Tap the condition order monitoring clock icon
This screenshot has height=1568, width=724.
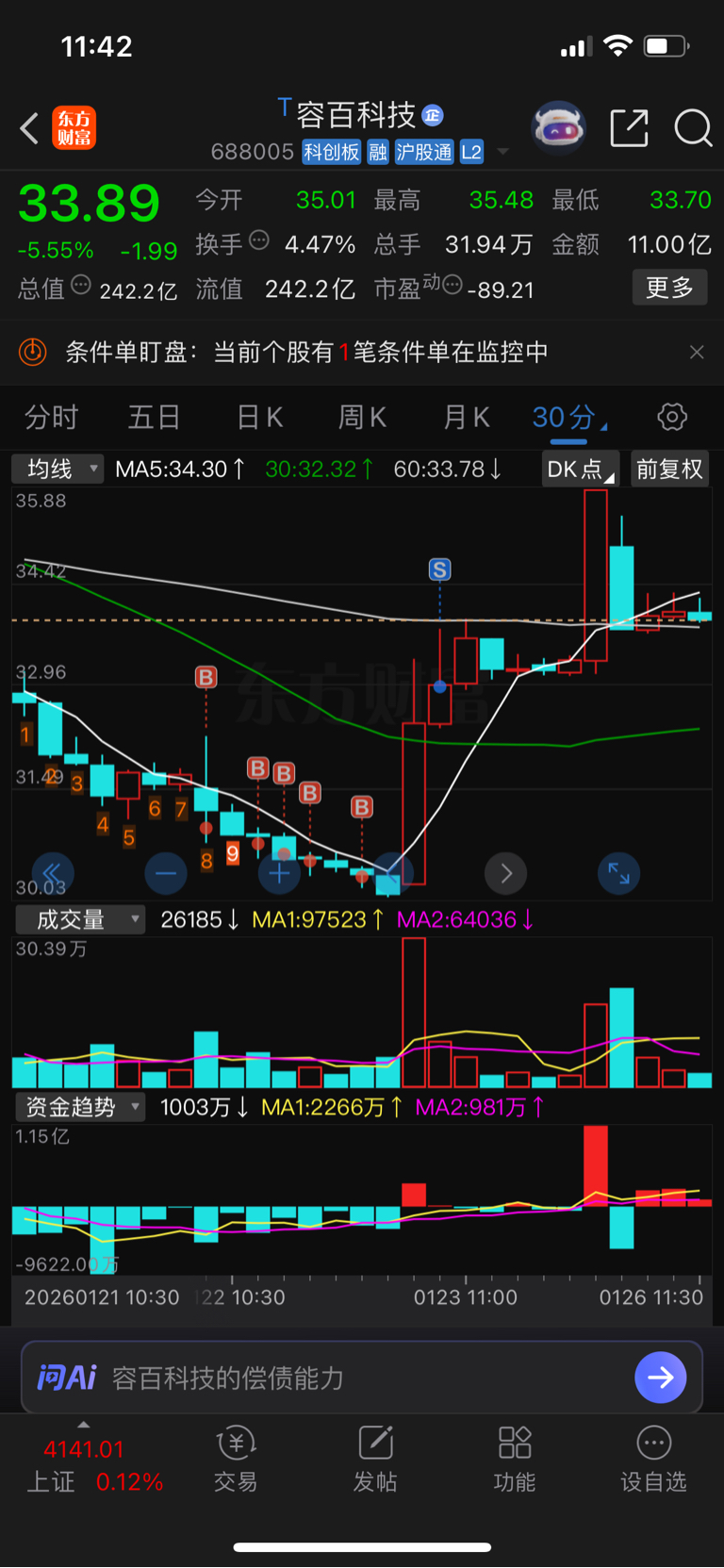(33, 353)
